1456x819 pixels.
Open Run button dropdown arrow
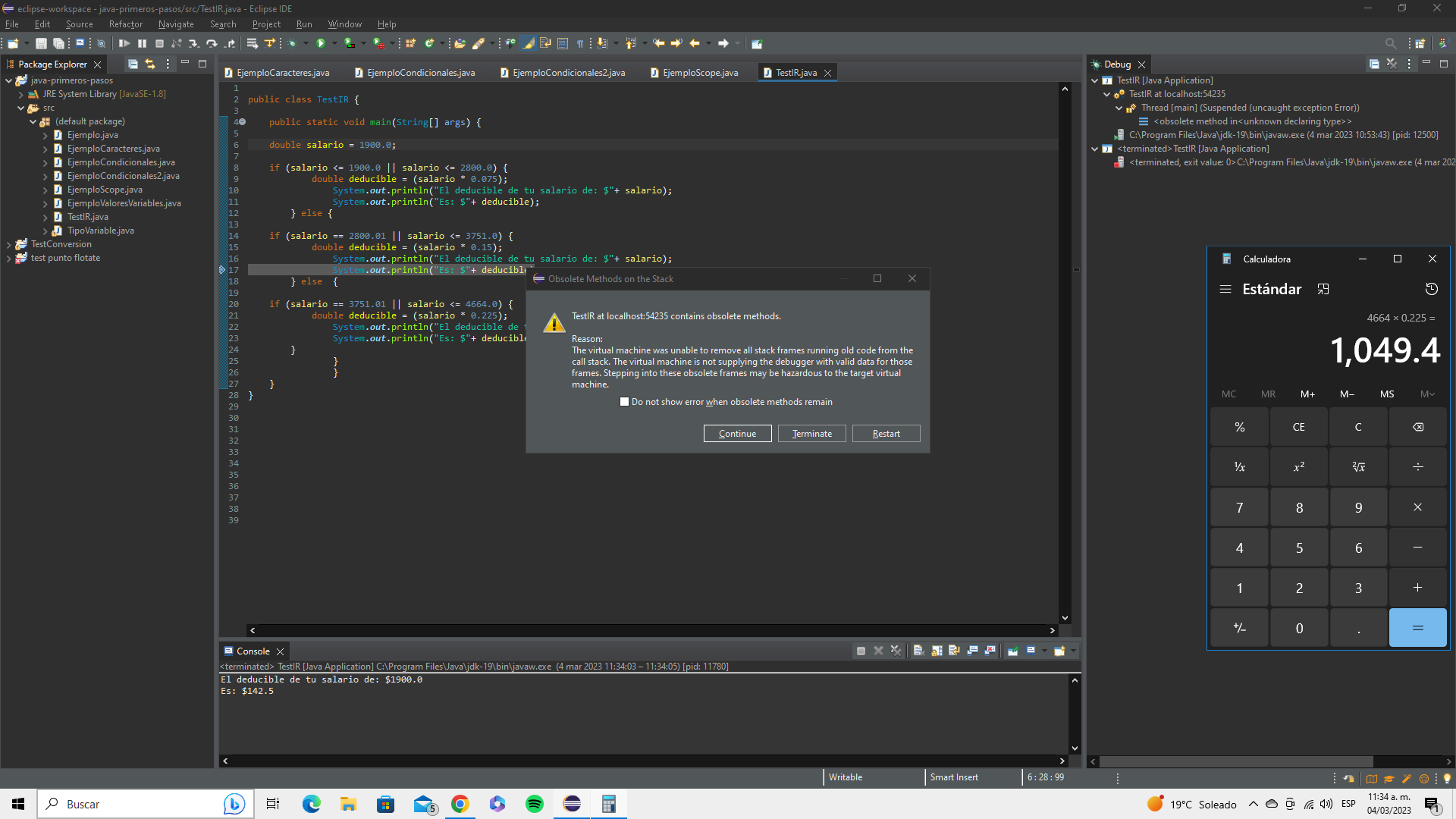coord(334,43)
